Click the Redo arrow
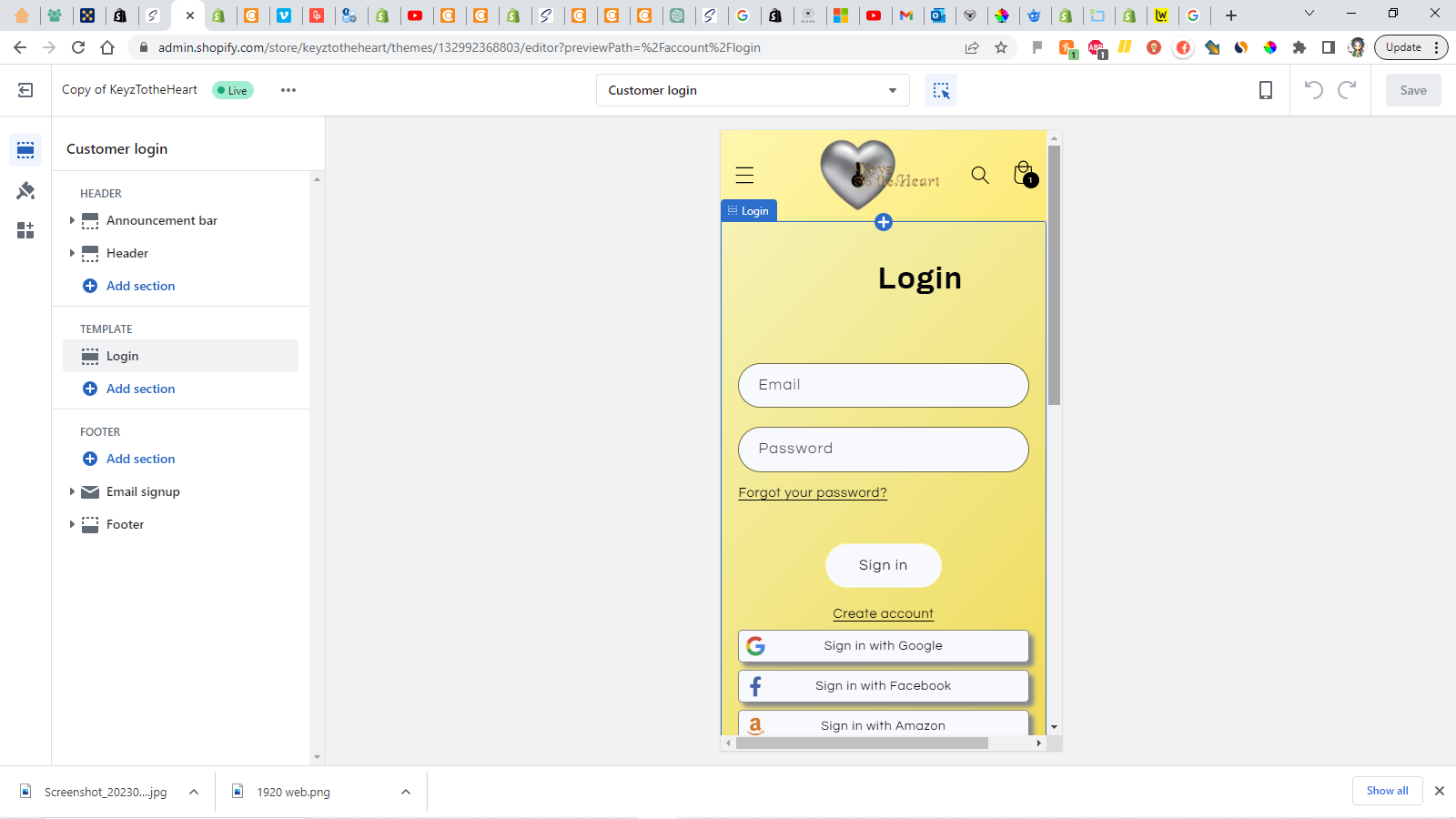 click(x=1347, y=89)
